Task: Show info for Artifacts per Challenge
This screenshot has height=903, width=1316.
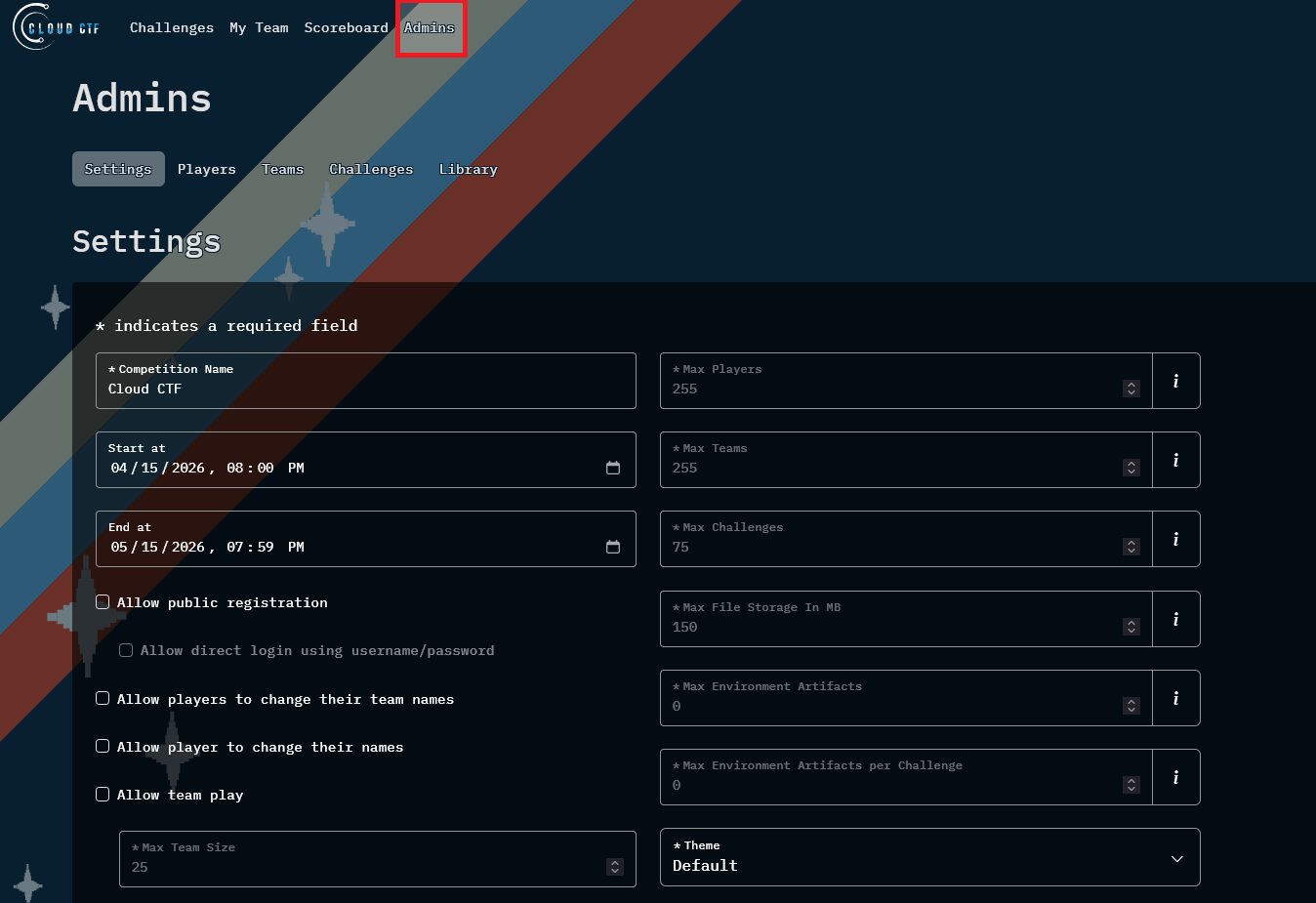Action: pyautogui.click(x=1176, y=777)
